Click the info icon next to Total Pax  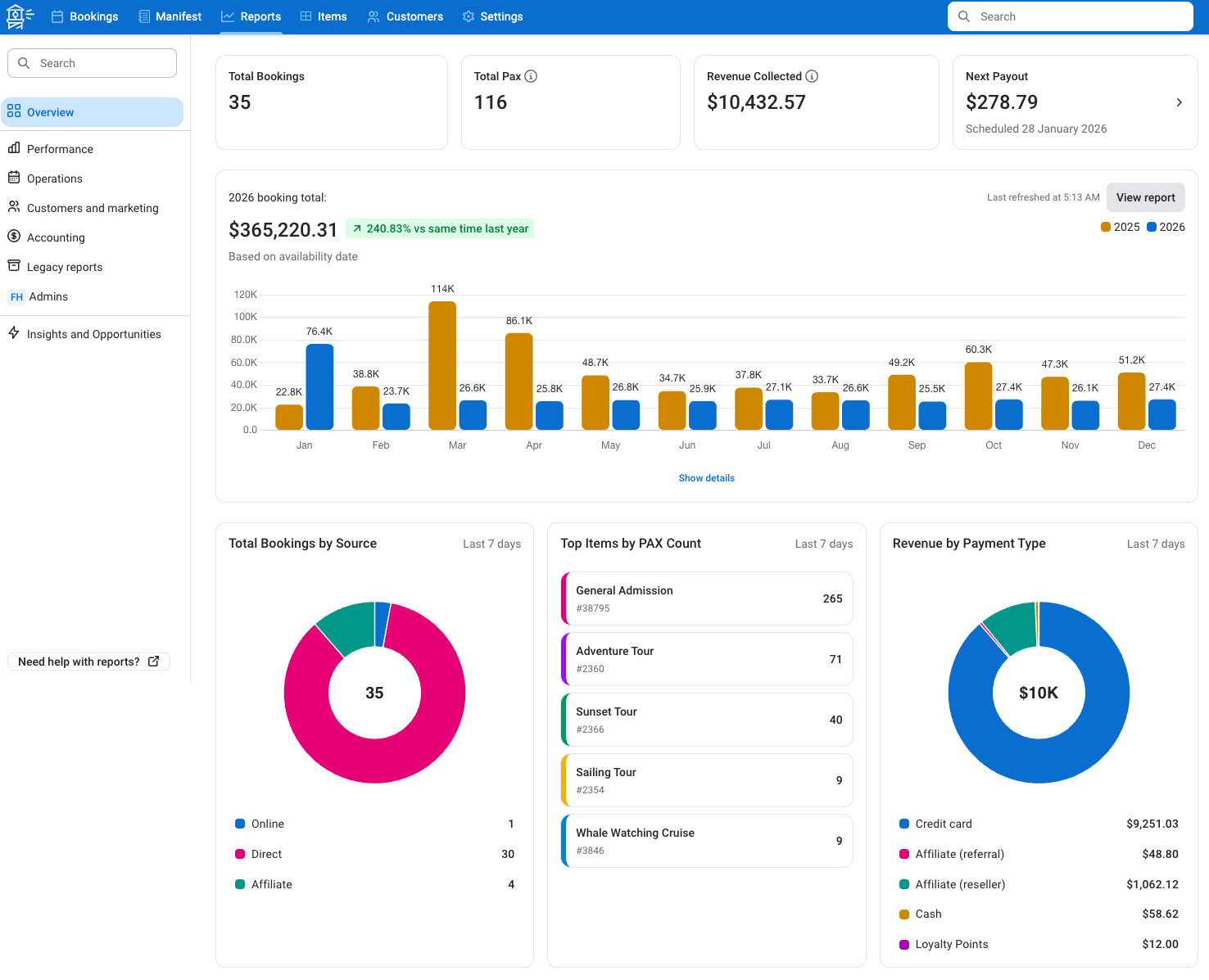pos(531,76)
